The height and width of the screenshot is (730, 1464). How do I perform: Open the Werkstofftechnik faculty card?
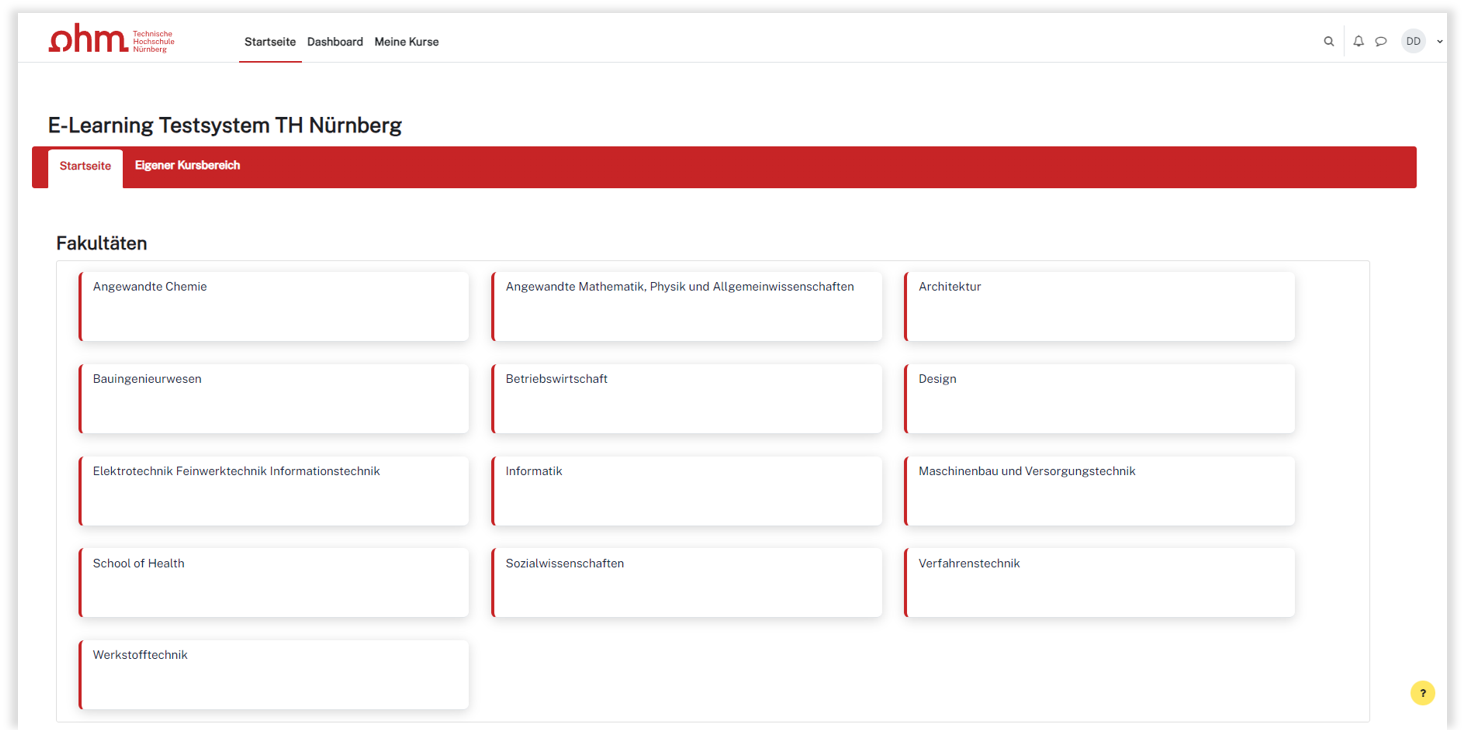pyautogui.click(x=274, y=675)
